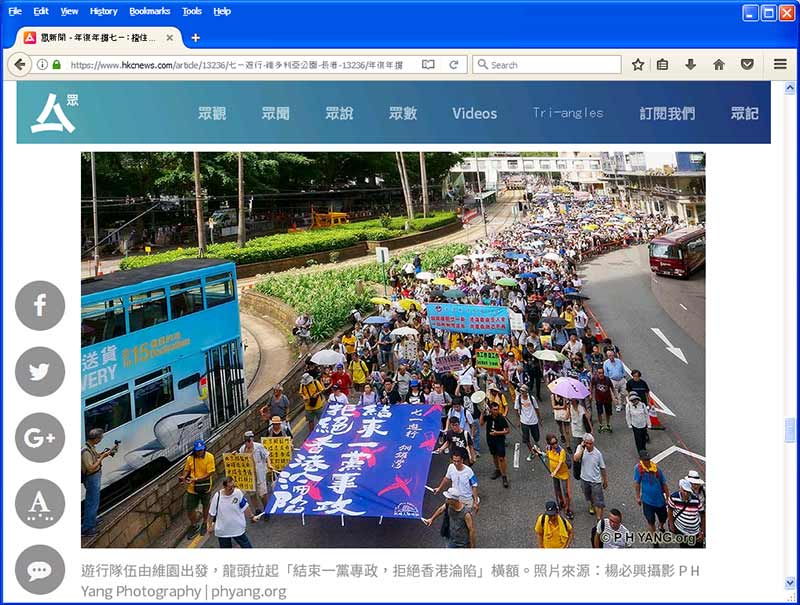Click the protest march photo
The image size is (800, 605).
click(393, 350)
